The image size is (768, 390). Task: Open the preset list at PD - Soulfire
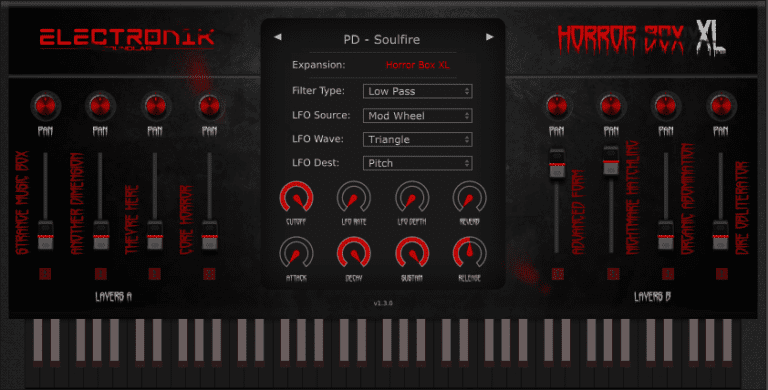pos(382,39)
